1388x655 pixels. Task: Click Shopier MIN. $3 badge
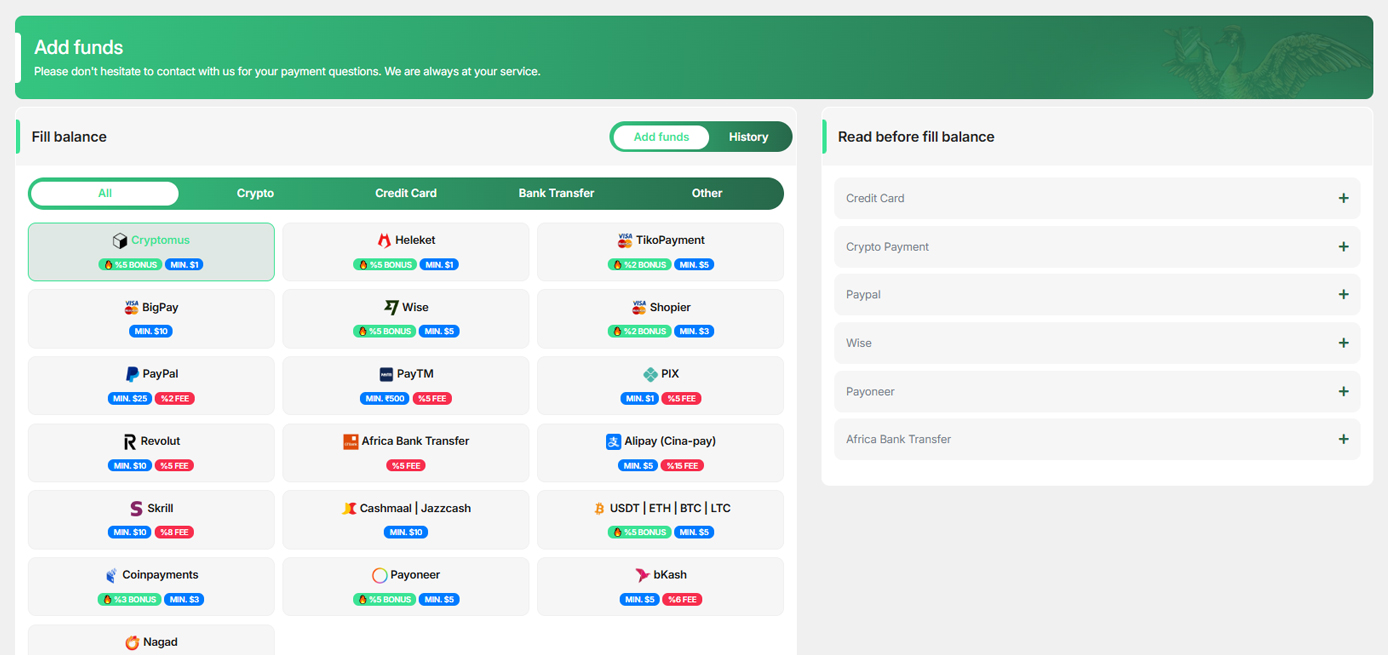tap(694, 331)
